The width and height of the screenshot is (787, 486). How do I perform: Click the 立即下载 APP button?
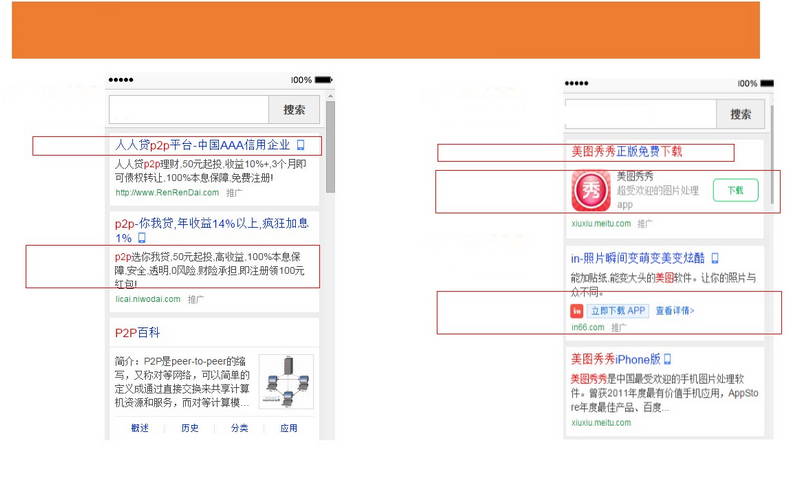pyautogui.click(x=618, y=311)
